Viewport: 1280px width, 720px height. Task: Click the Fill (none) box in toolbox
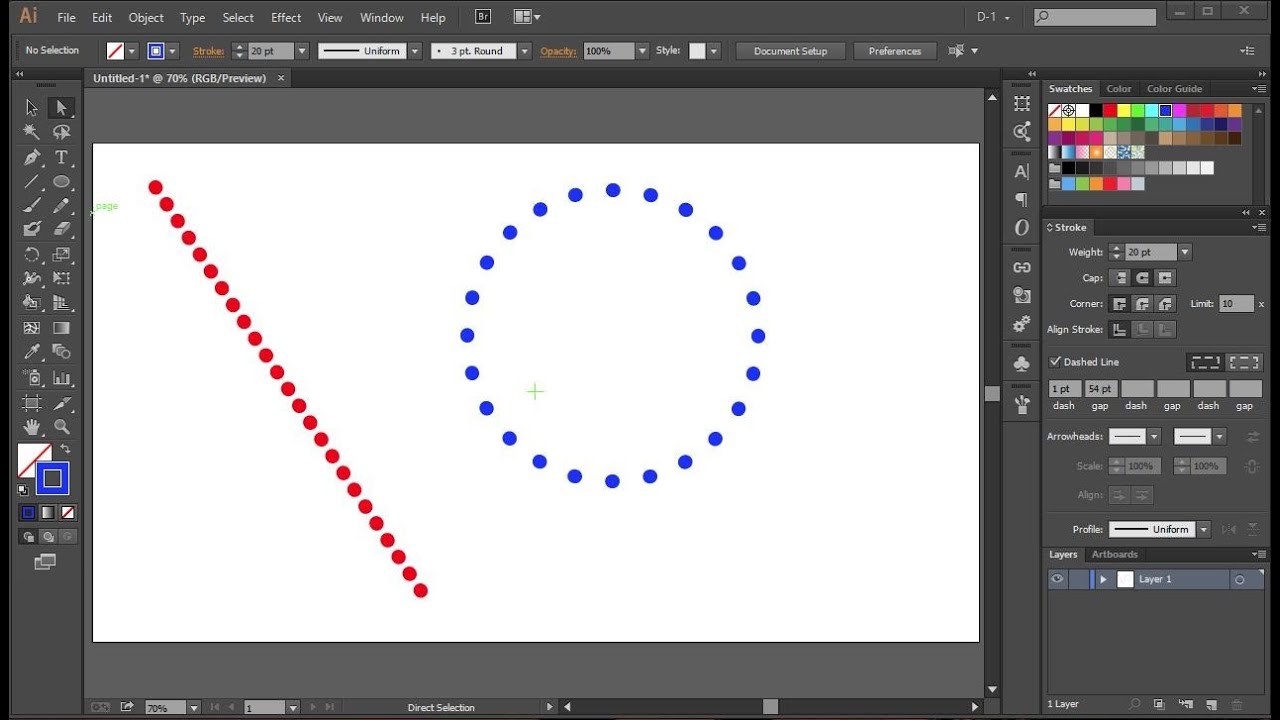tap(32, 459)
